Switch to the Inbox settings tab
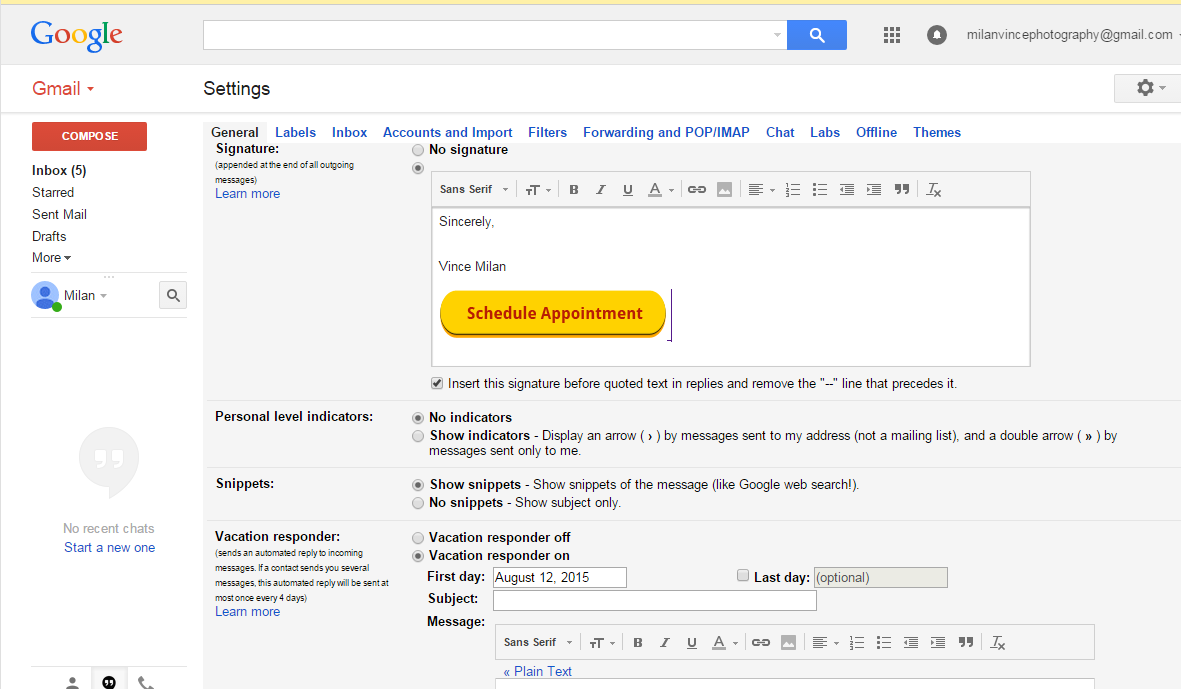The image size is (1181, 689). pyautogui.click(x=349, y=133)
